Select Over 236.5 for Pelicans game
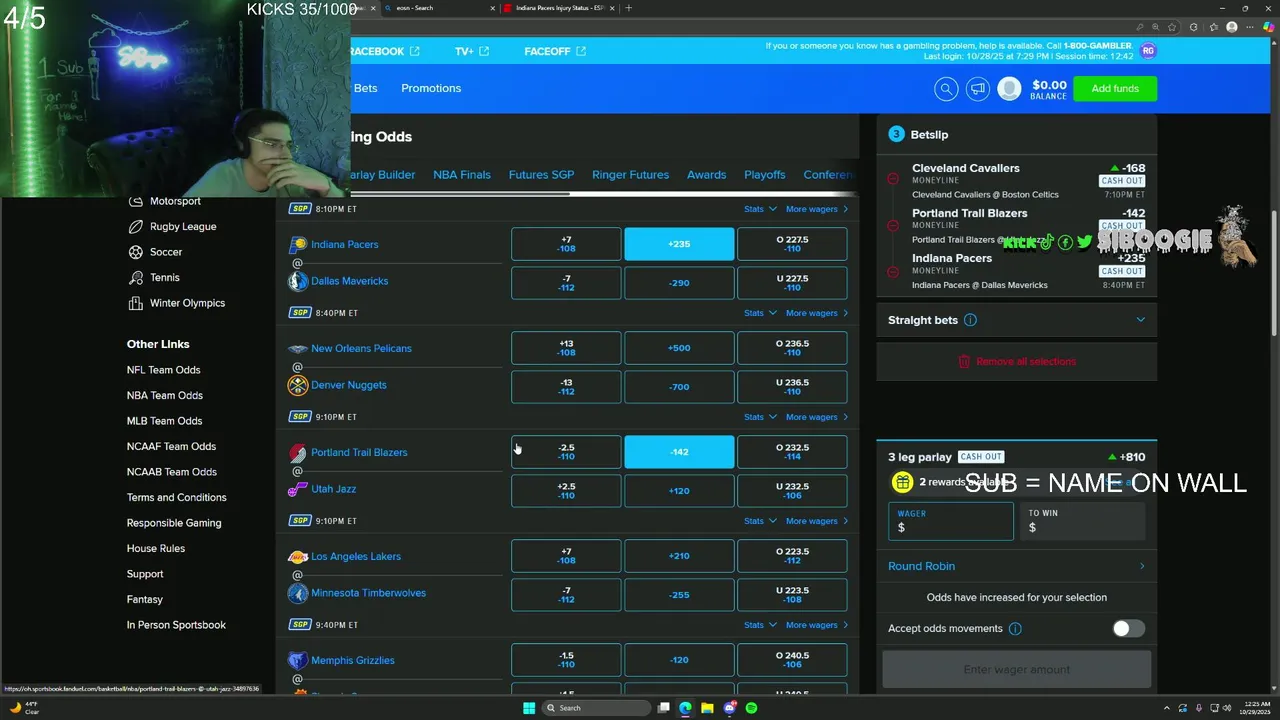The image size is (1280, 720). tap(792, 348)
